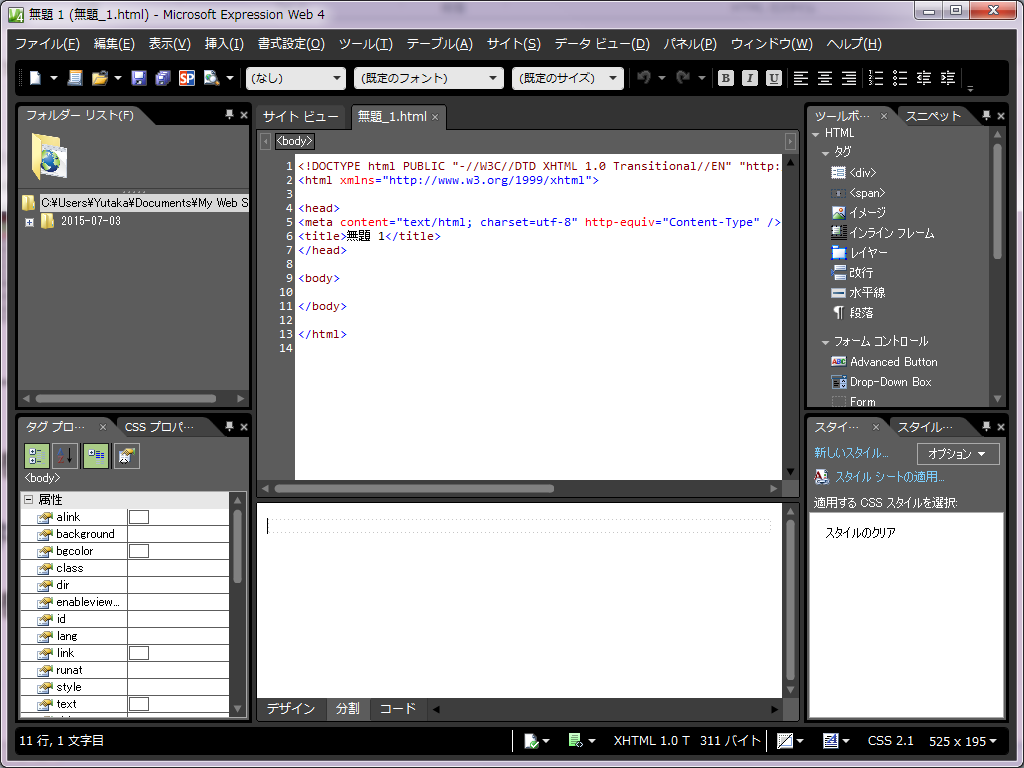Click the New Document list icon
1024x768 pixels.
(x=75, y=78)
